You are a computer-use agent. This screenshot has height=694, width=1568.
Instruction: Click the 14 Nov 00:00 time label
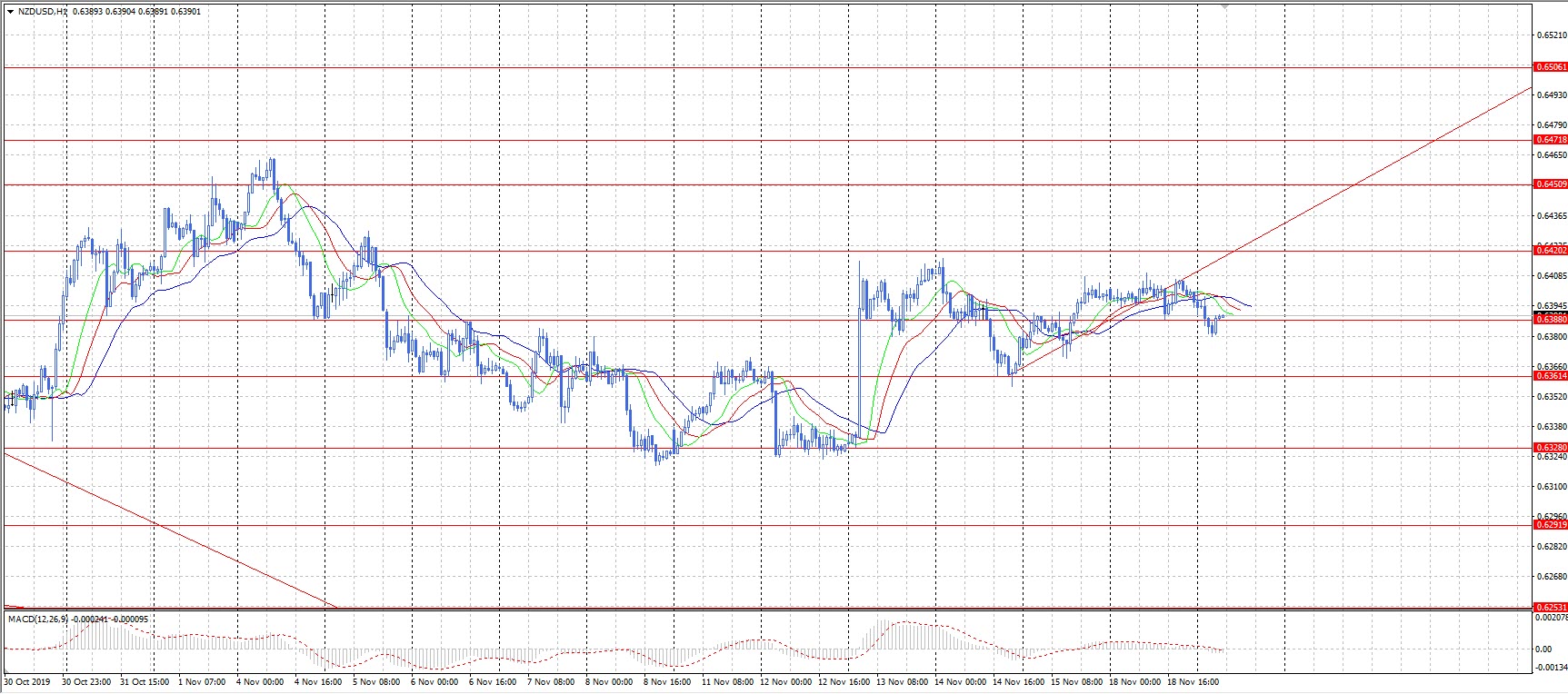(x=960, y=681)
